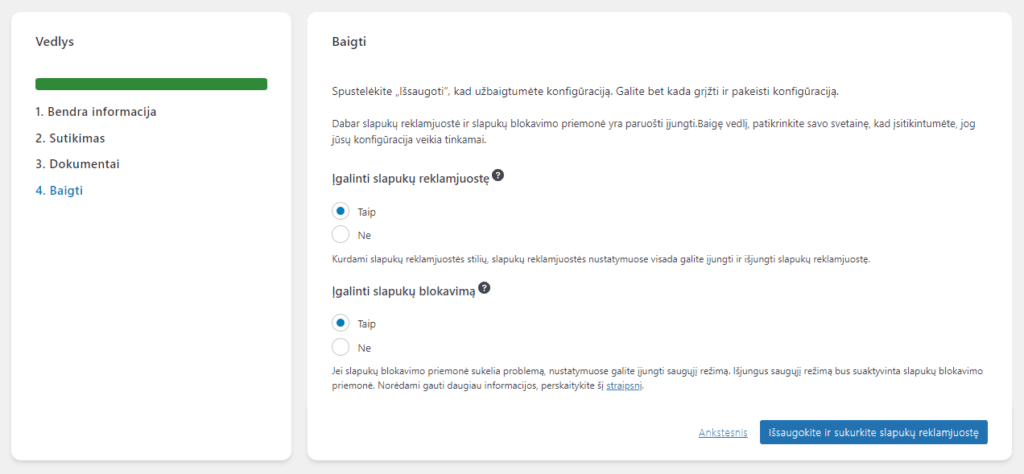Click the Spustelėkite „Išsaugoti“ instruction paragraph

(585, 92)
